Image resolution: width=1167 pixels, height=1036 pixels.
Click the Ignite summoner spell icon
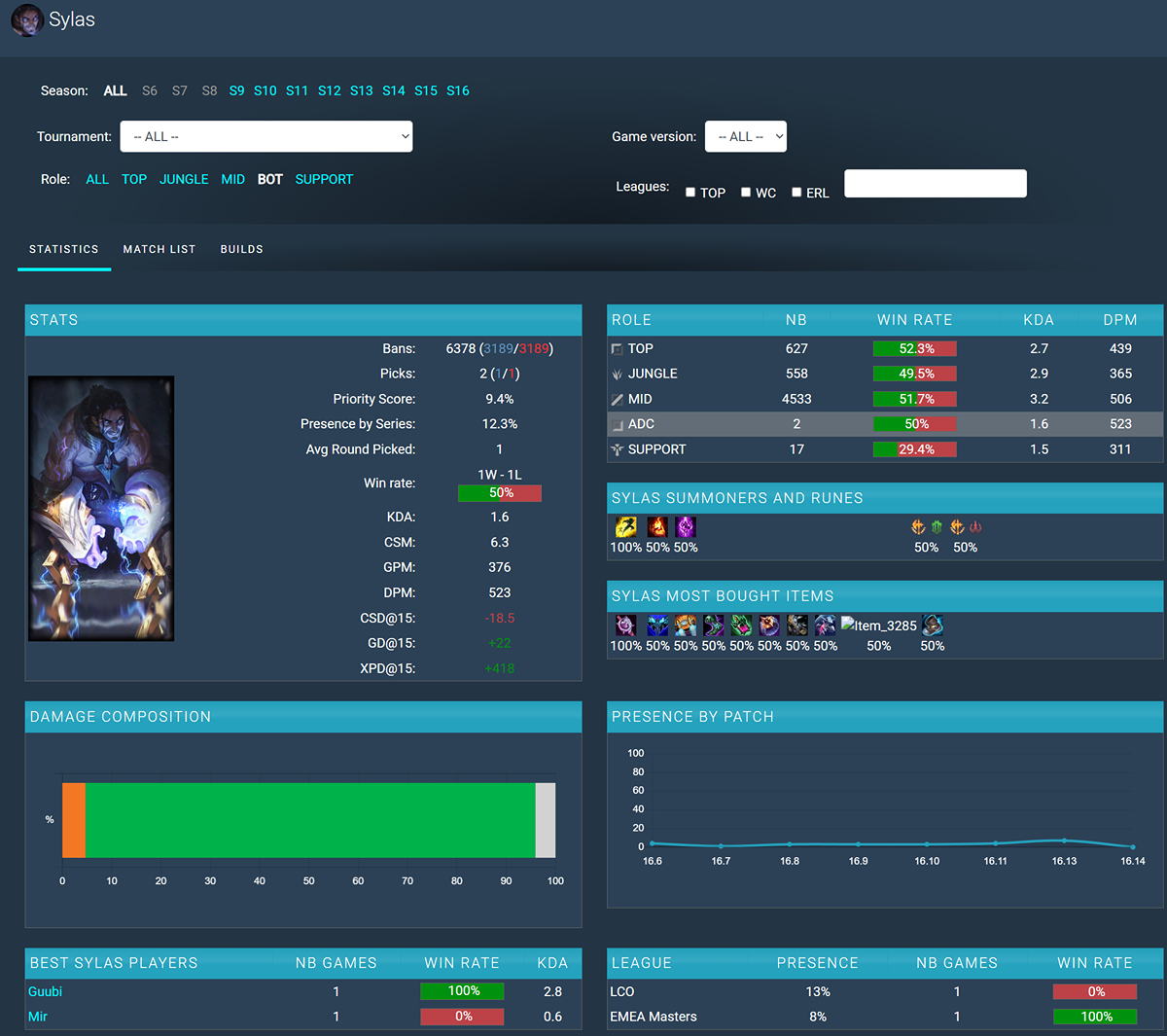657,527
